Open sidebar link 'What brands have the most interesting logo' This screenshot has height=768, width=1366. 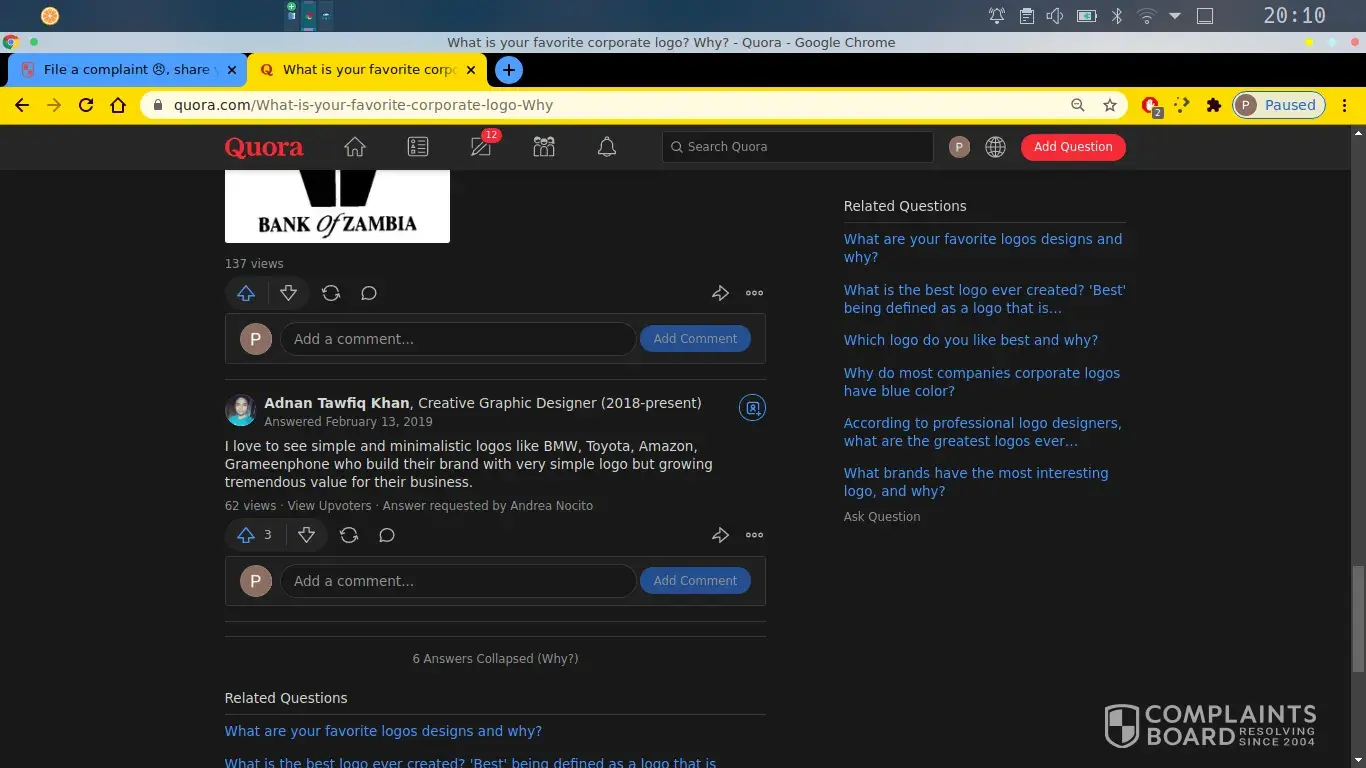coord(976,482)
